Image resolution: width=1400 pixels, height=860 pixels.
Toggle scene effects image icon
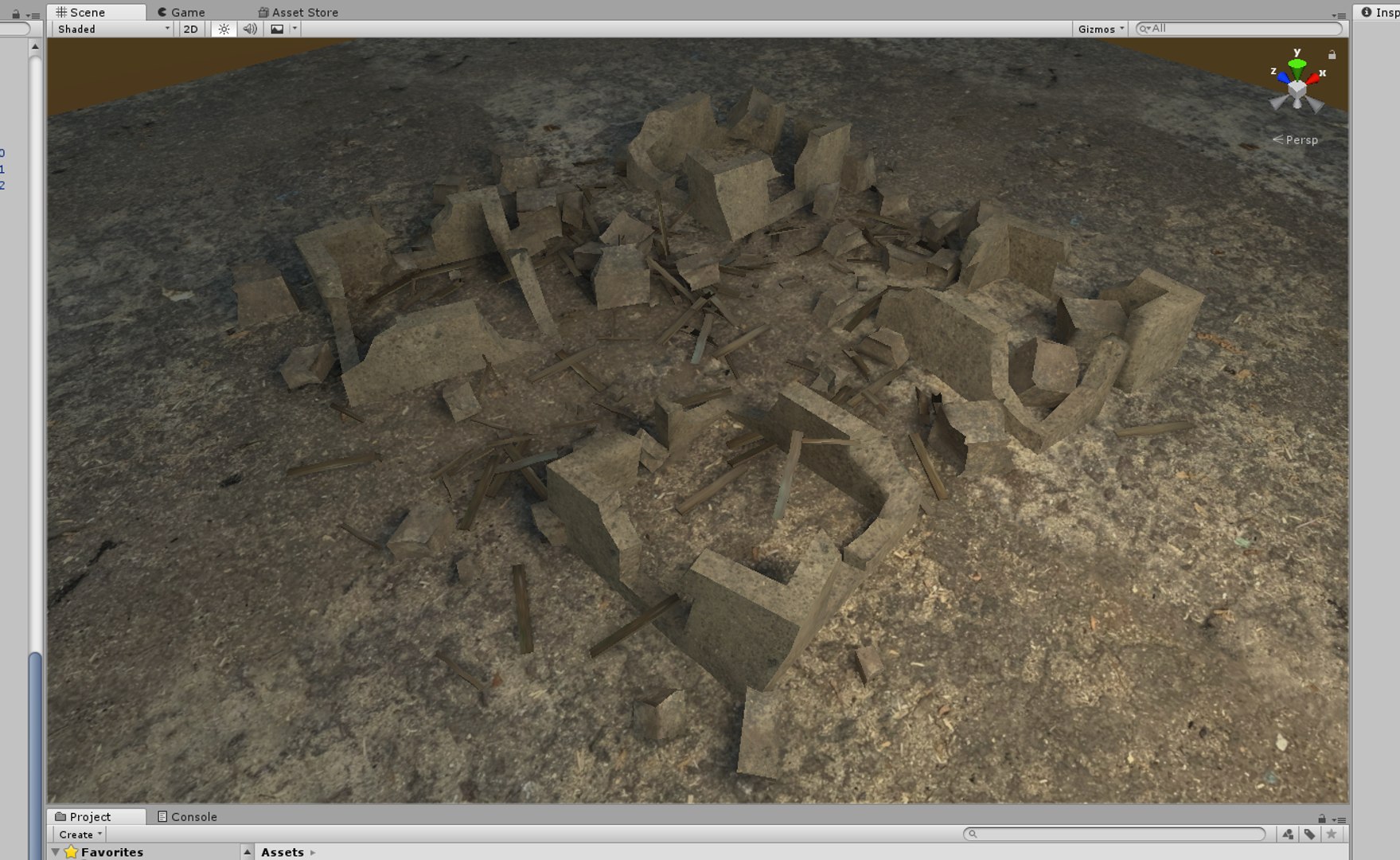[277, 29]
